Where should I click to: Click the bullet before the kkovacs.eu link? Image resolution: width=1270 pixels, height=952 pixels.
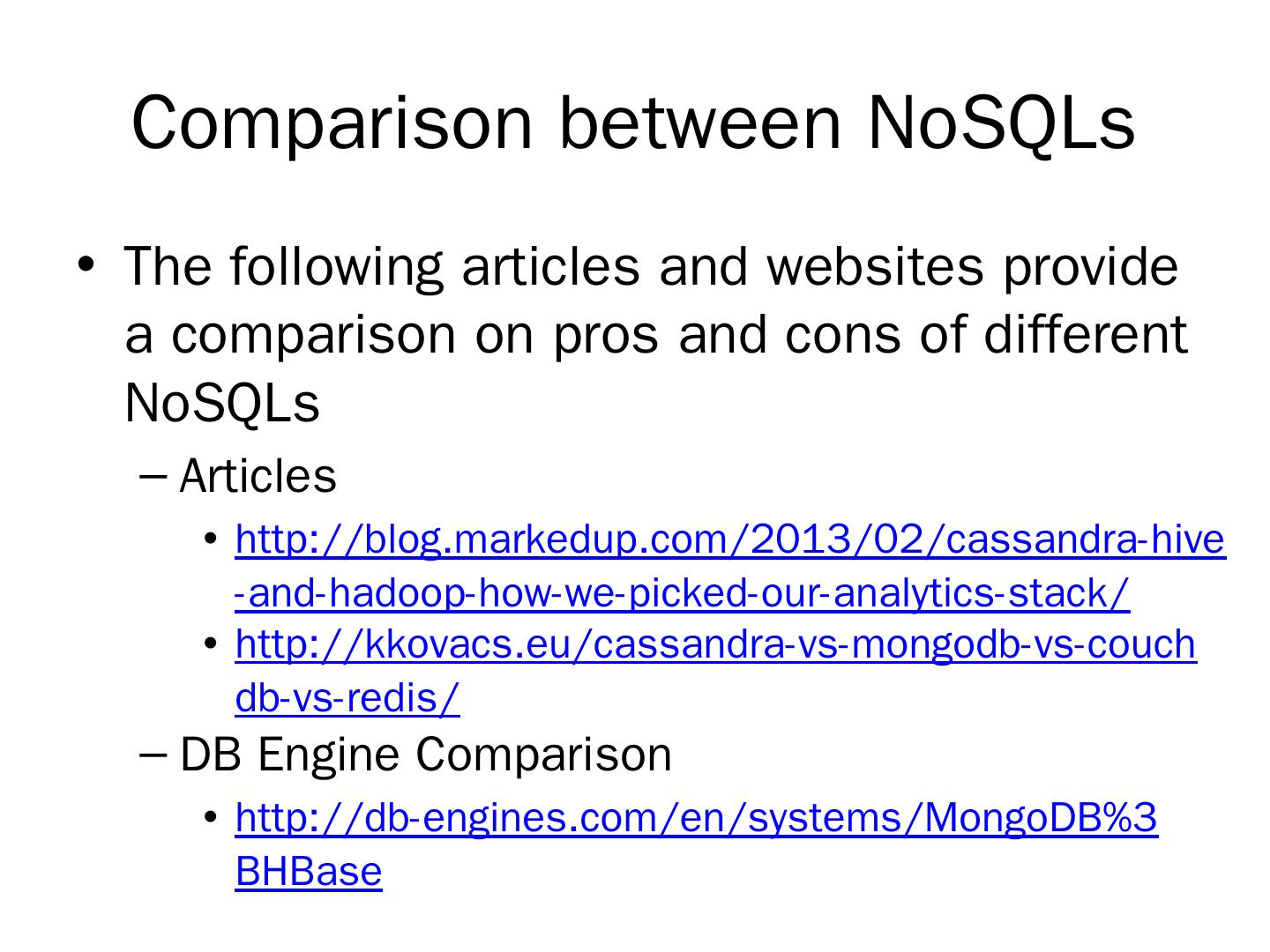[x=210, y=645]
